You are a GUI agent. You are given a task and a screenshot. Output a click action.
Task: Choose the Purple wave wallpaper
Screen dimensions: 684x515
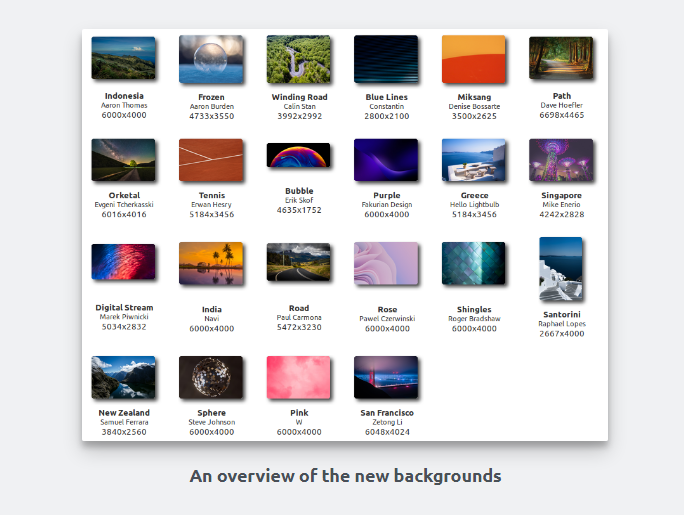(386, 160)
